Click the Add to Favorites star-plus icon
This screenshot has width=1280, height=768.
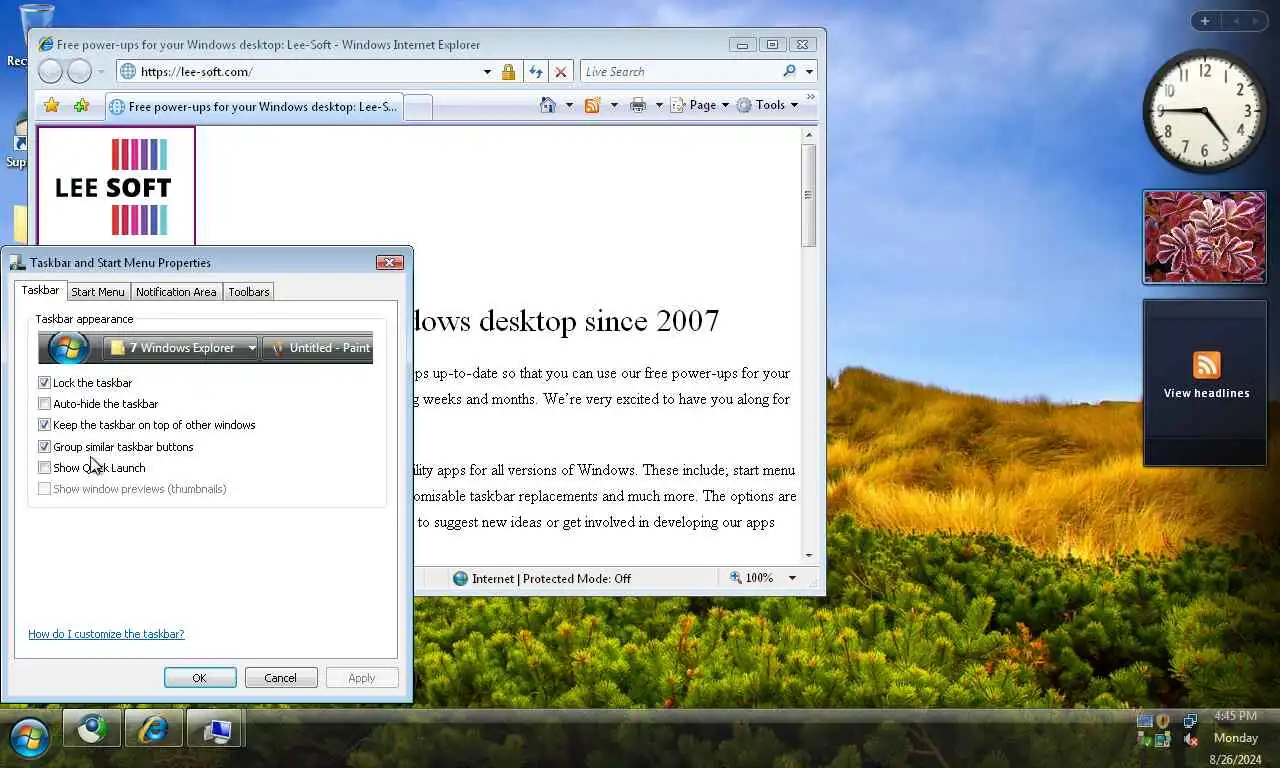(81, 105)
